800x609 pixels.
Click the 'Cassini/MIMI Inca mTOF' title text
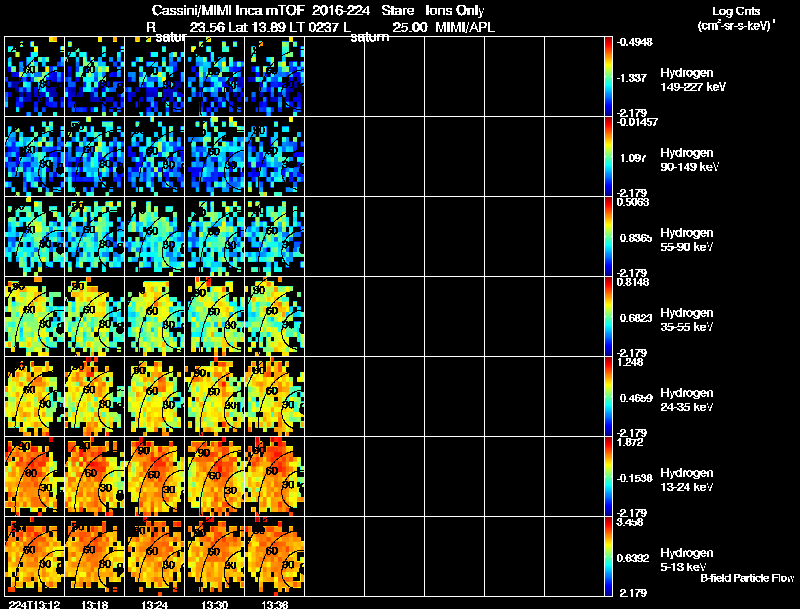point(229,11)
